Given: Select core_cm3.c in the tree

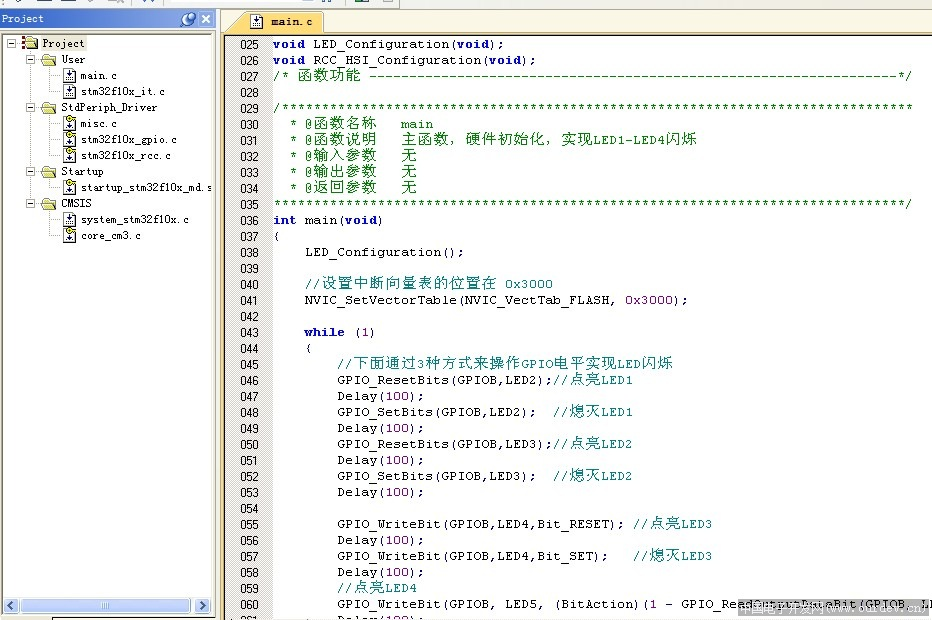Looking at the screenshot, I should coord(111,236).
